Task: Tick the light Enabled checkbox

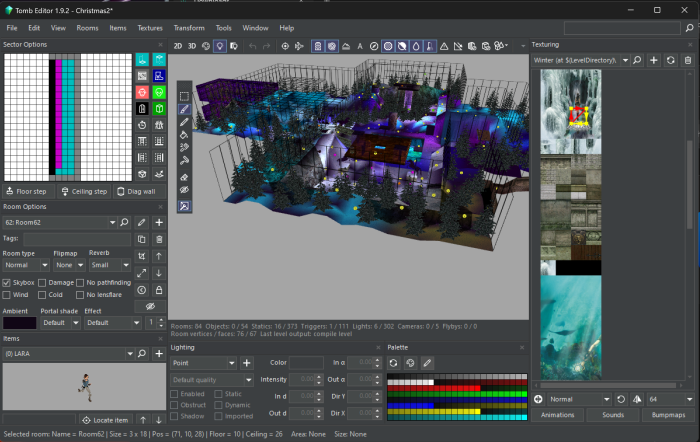Action: click(x=174, y=394)
